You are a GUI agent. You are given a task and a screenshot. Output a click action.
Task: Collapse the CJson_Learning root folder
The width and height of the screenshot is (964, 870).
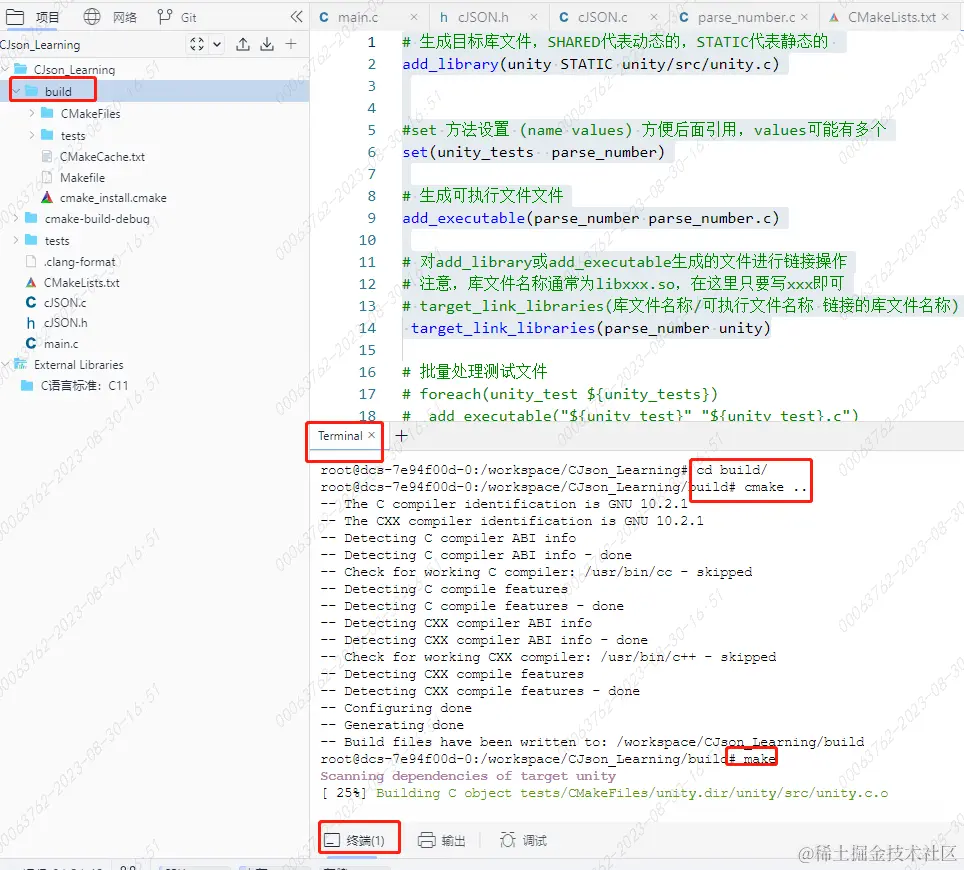pyautogui.click(x=5, y=69)
